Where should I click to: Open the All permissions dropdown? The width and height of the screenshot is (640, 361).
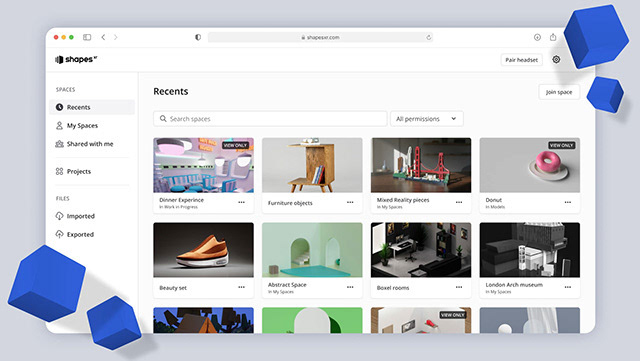click(427, 119)
